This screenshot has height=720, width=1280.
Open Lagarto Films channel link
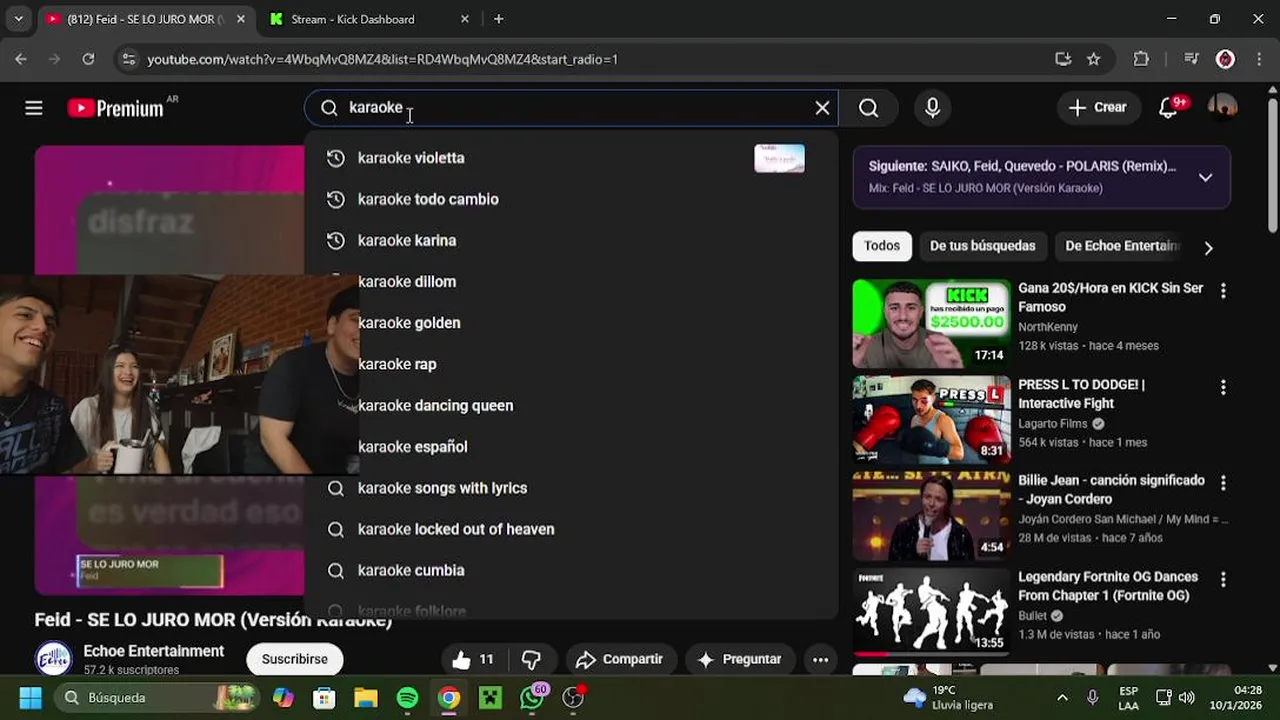(x=1053, y=424)
